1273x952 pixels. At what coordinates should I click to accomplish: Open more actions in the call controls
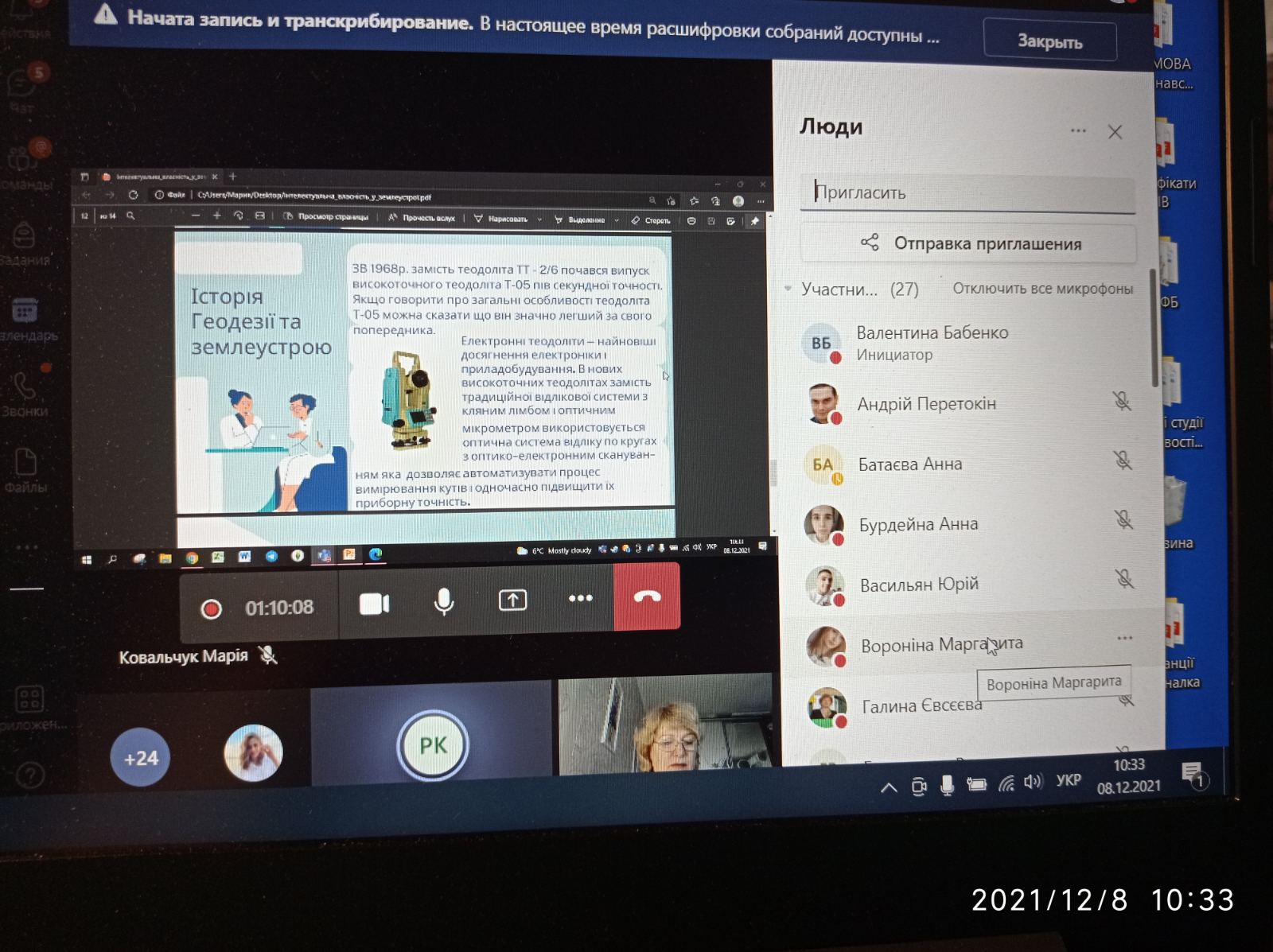(x=580, y=598)
